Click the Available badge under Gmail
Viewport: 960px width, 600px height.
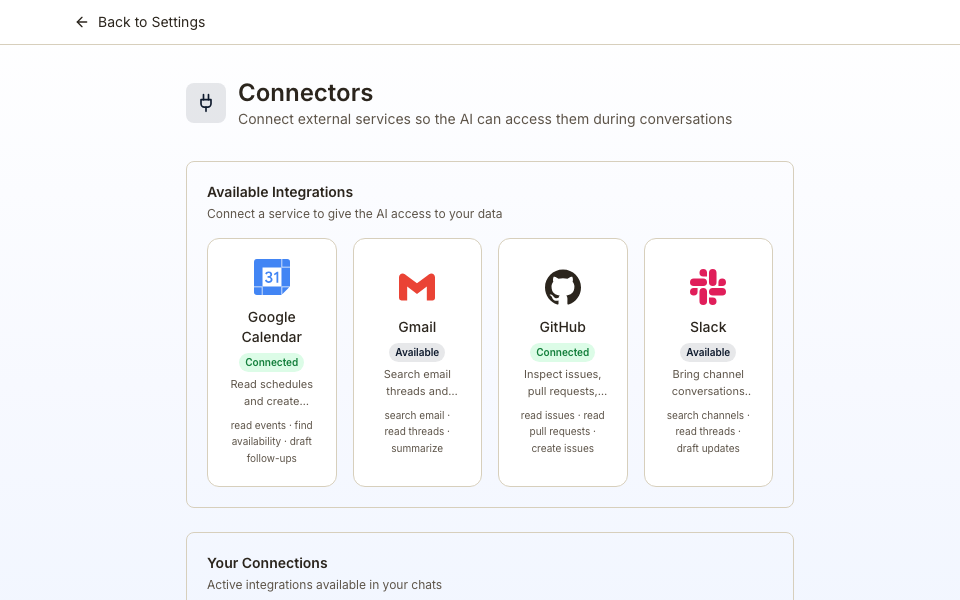tap(417, 353)
